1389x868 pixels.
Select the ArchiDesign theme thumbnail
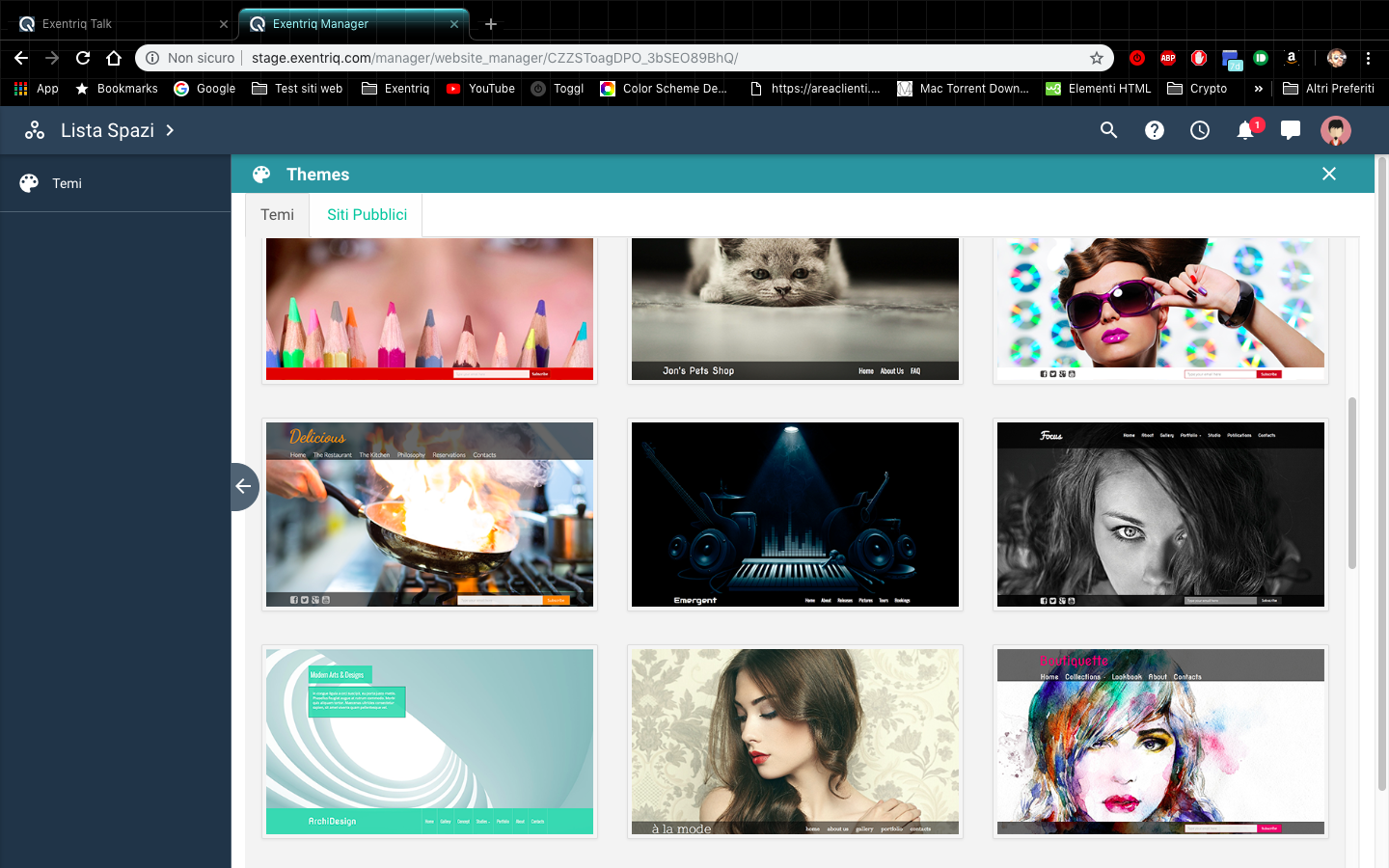pos(429,741)
